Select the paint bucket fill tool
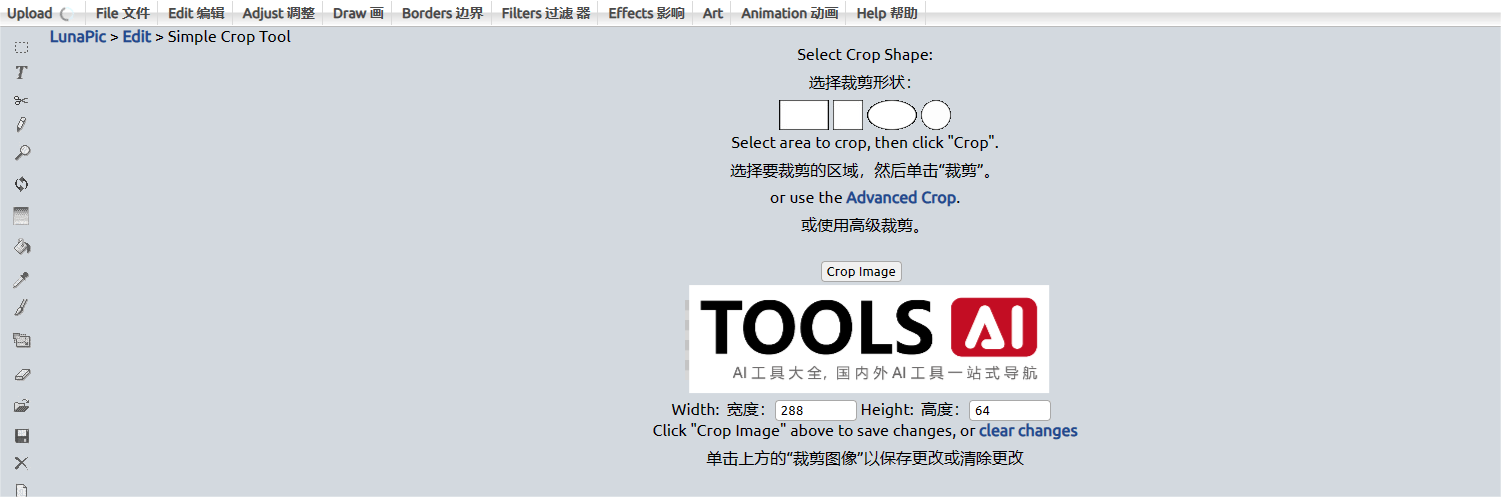This screenshot has height=497, width=1501. (21, 247)
